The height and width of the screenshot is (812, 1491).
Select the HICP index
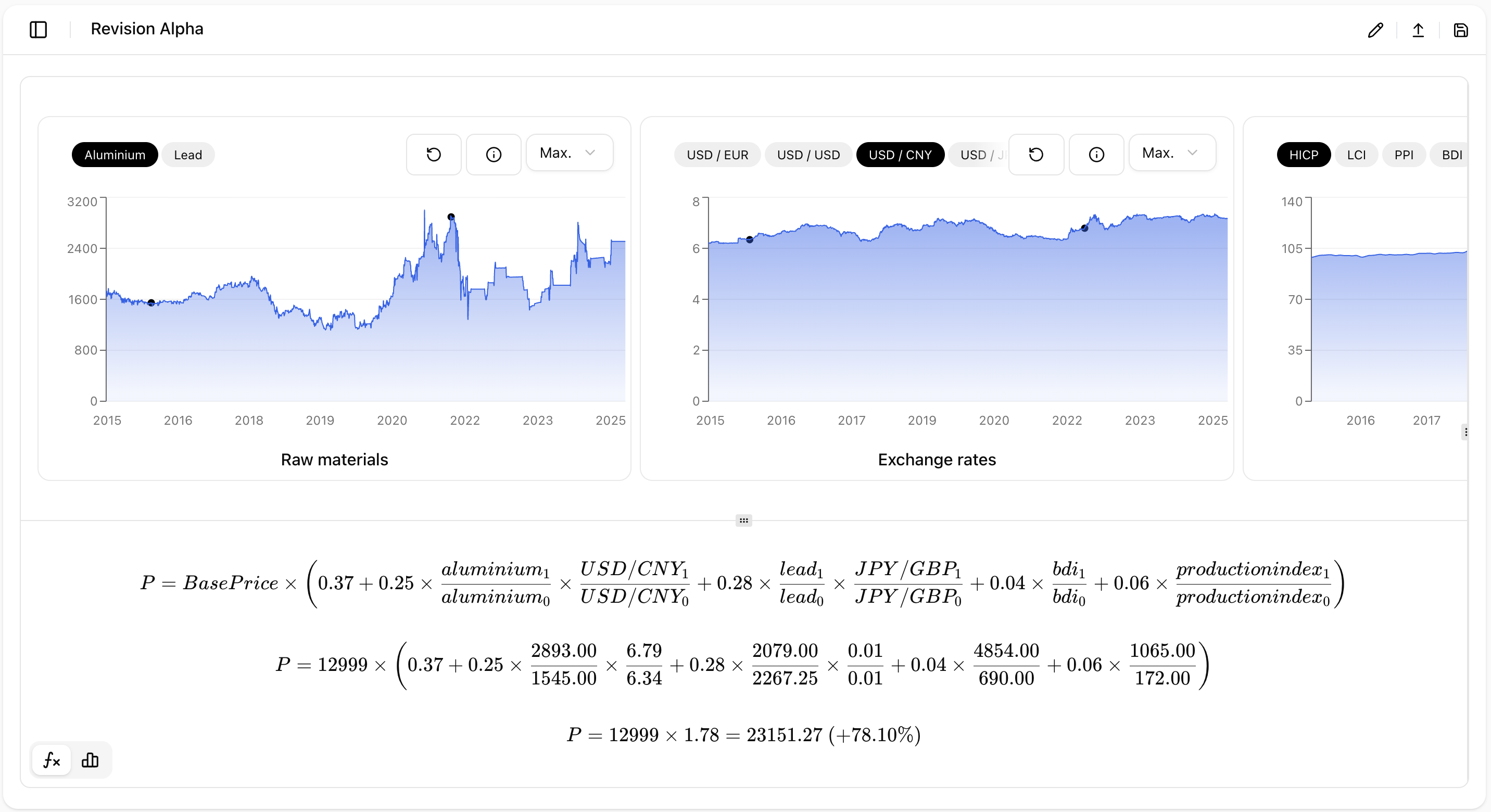tap(1303, 154)
